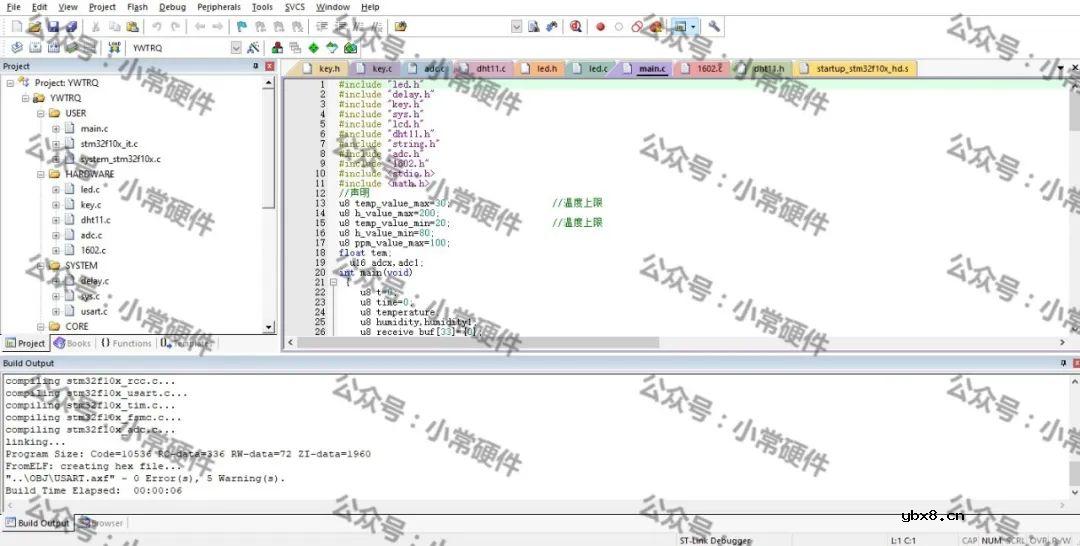Expand dht11.c node in project tree

point(56,220)
